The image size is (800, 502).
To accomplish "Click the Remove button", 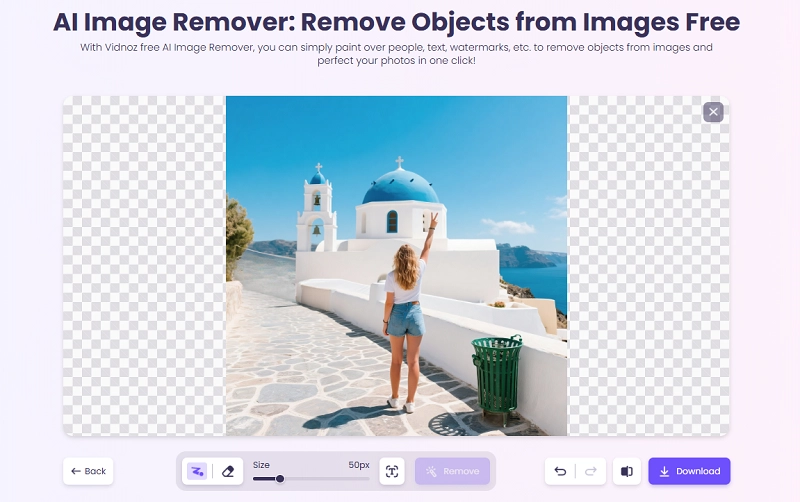I will coord(453,471).
